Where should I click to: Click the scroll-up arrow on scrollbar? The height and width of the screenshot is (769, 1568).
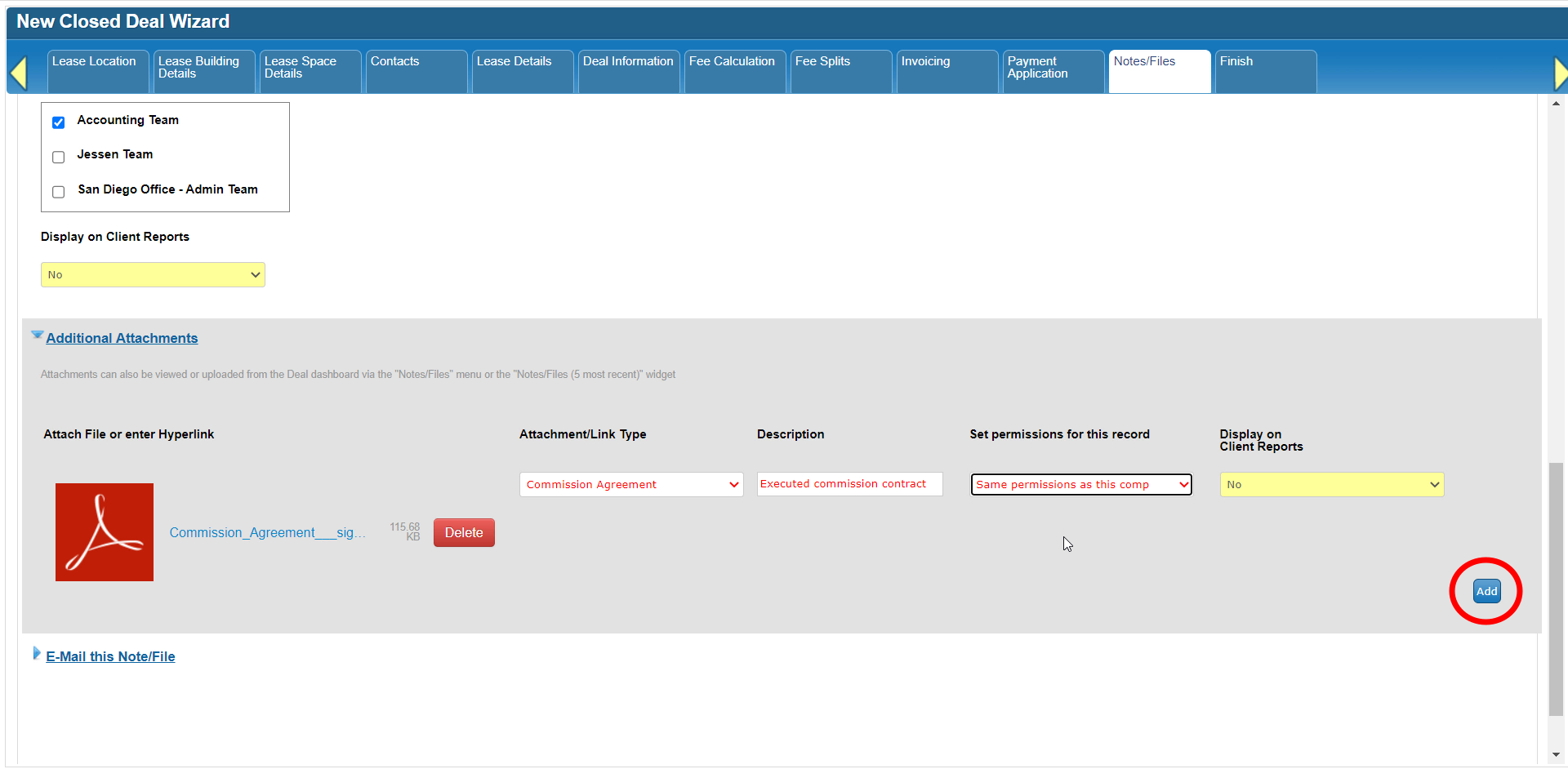pyautogui.click(x=1556, y=104)
